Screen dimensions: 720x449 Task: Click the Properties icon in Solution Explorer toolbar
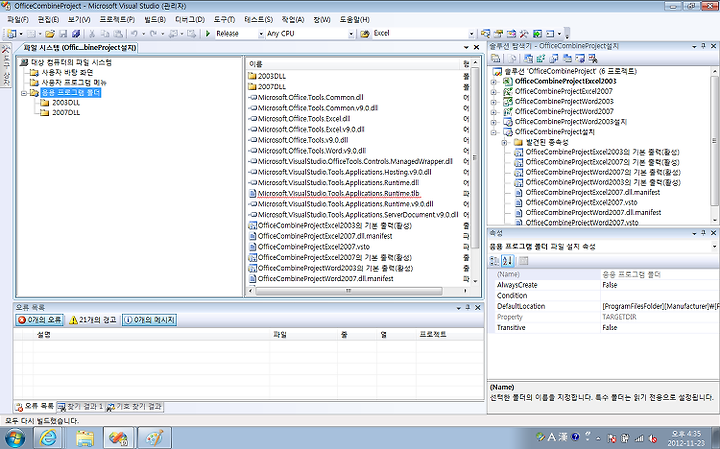point(495,58)
